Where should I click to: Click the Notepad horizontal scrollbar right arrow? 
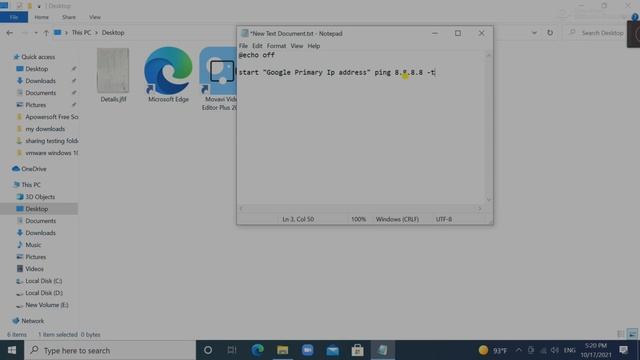(x=480, y=209)
